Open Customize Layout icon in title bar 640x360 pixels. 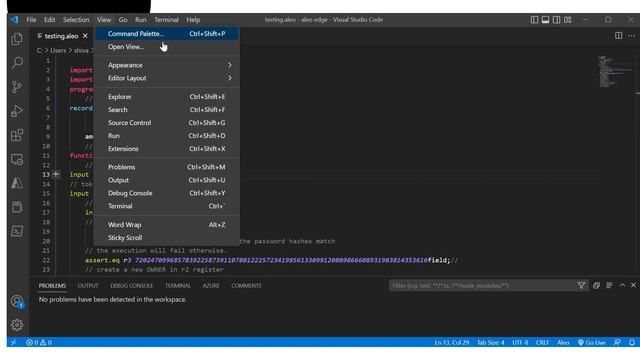(x=568, y=20)
